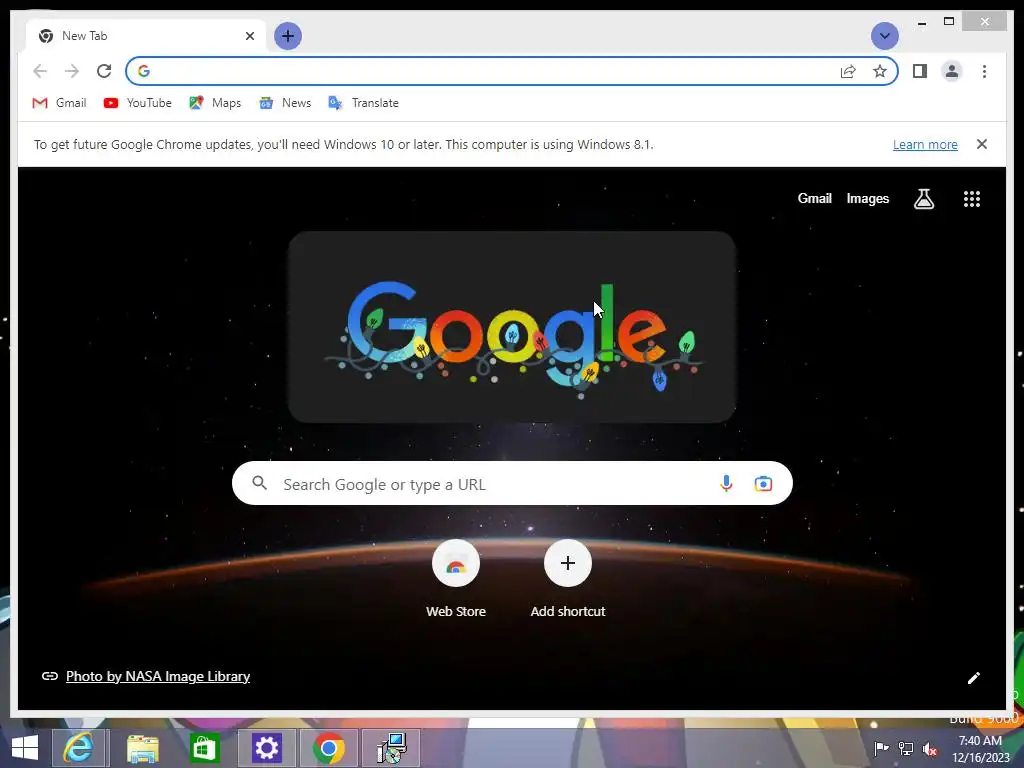Customize this page with the pencil icon
The height and width of the screenshot is (768, 1024).
pyautogui.click(x=973, y=678)
